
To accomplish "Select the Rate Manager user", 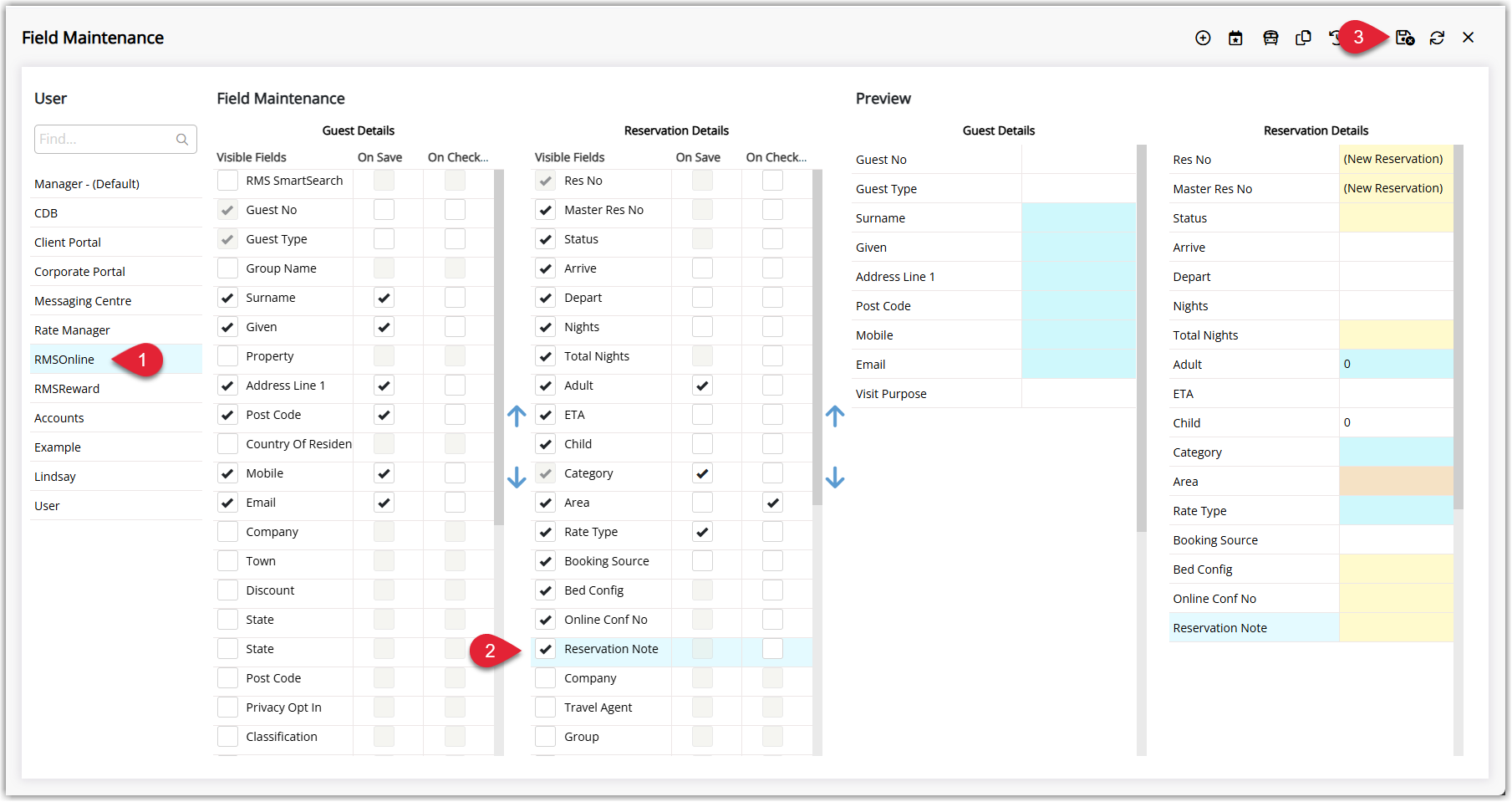I will [x=116, y=330].
